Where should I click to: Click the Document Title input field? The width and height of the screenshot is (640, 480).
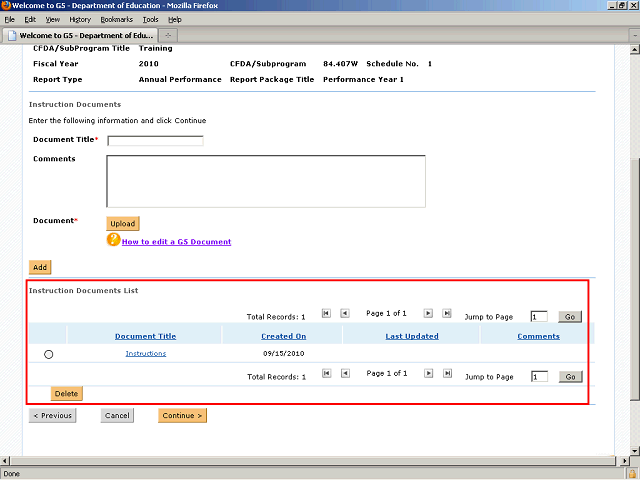[x=155, y=141]
